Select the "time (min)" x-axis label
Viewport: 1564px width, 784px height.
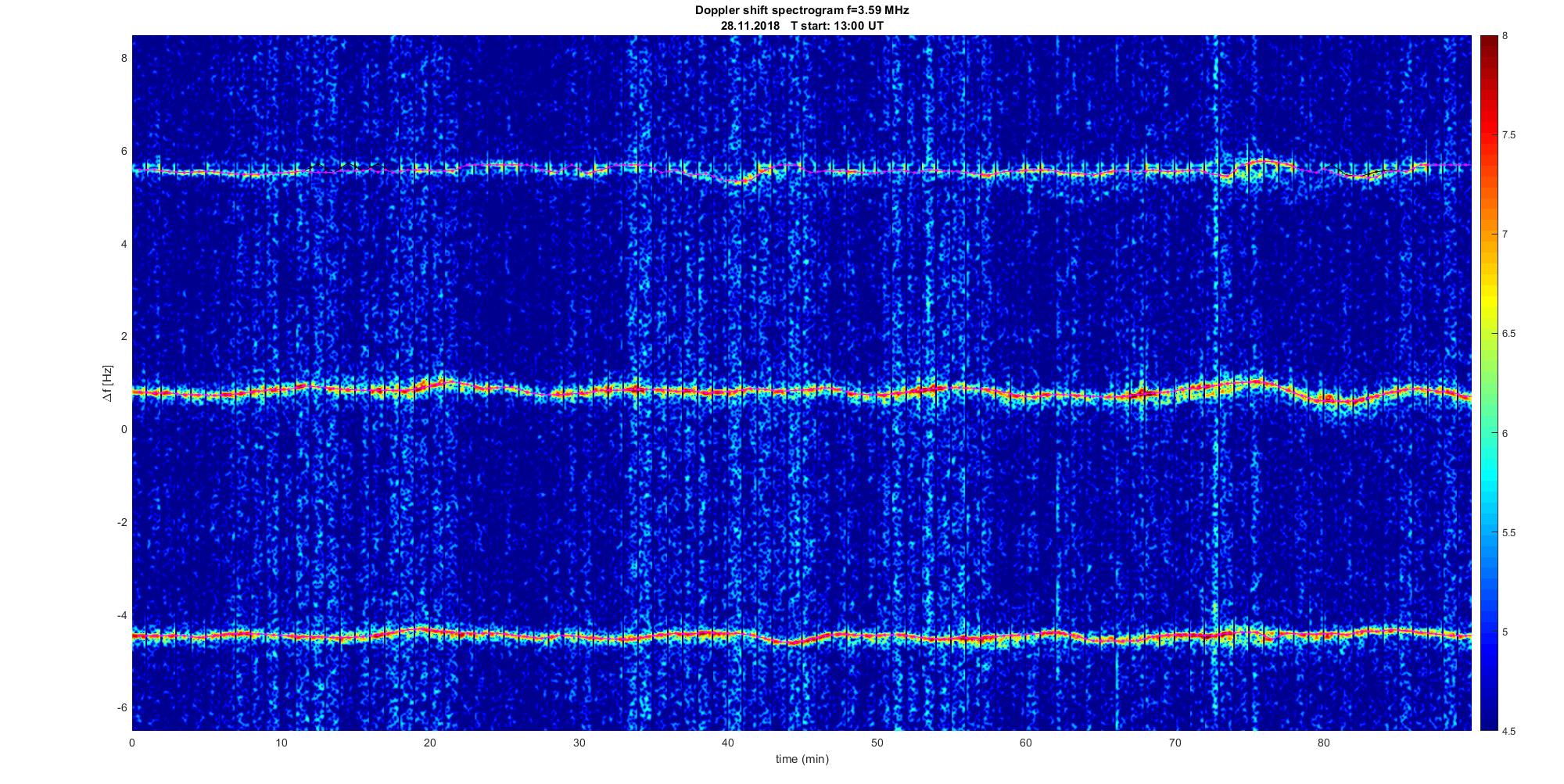[x=802, y=759]
